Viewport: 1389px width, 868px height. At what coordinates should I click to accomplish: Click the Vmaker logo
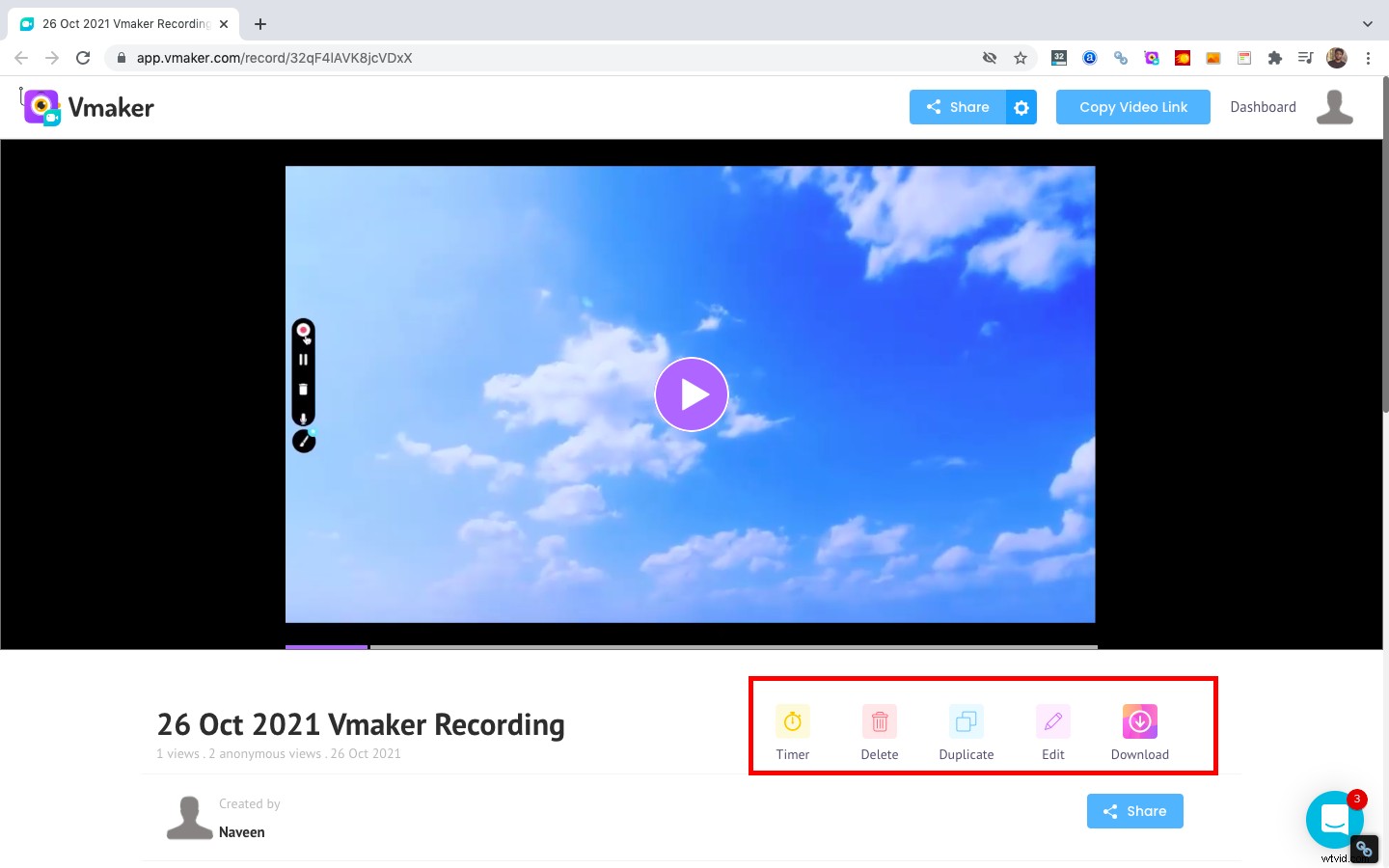tap(87, 107)
